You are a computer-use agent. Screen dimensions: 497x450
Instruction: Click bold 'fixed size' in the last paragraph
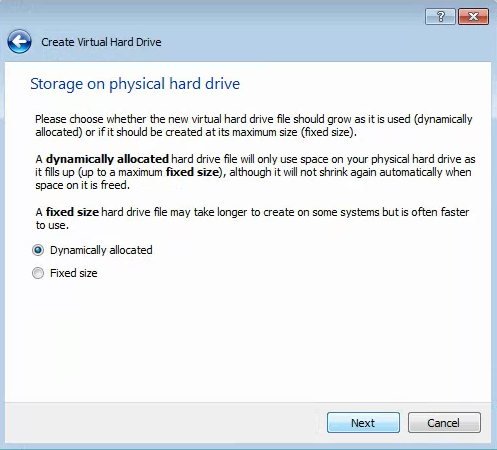click(72, 212)
